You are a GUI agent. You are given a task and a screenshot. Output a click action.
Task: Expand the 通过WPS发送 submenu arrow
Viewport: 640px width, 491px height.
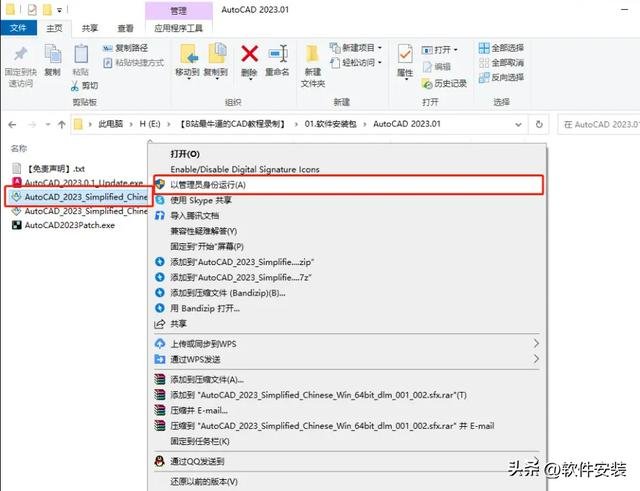[x=536, y=359]
